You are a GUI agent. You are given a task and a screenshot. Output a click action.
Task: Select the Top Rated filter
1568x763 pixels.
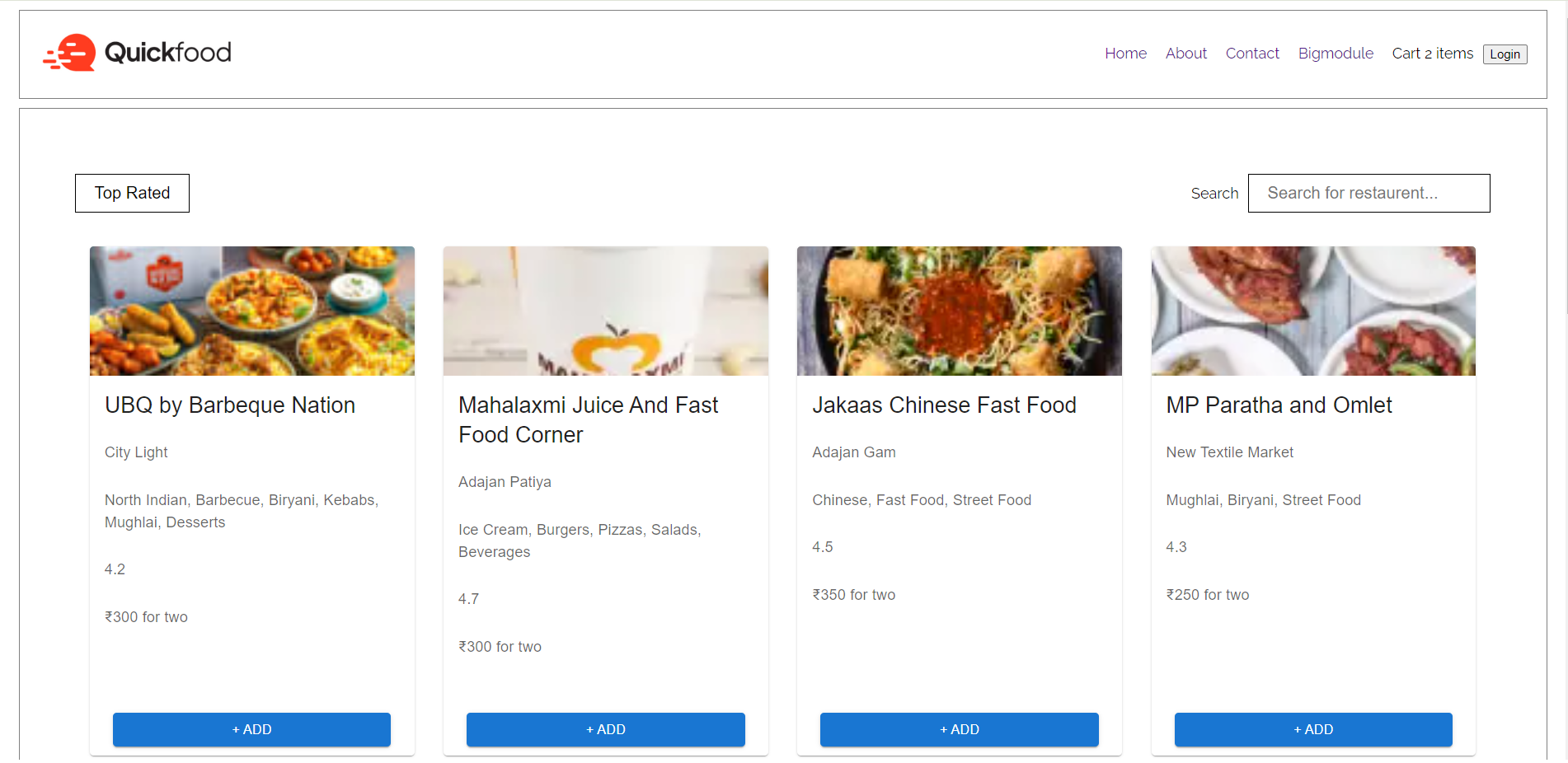coord(131,193)
